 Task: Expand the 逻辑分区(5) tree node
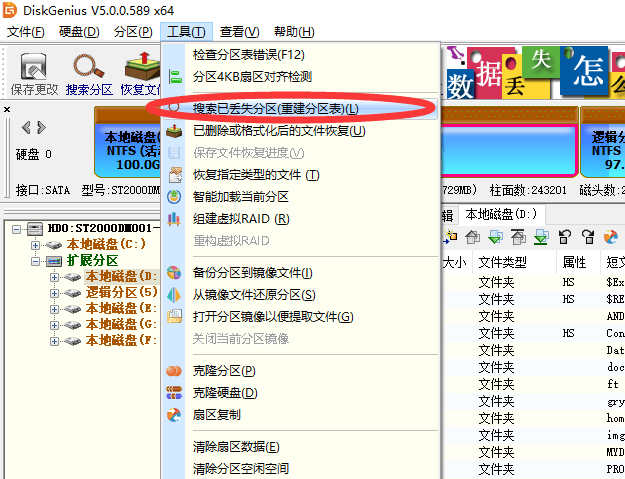pyautogui.click(x=54, y=293)
